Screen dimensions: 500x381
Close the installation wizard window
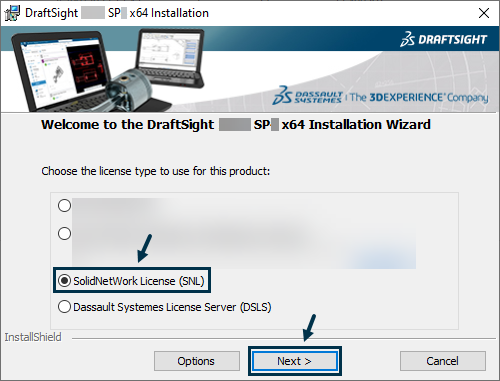click(484, 13)
